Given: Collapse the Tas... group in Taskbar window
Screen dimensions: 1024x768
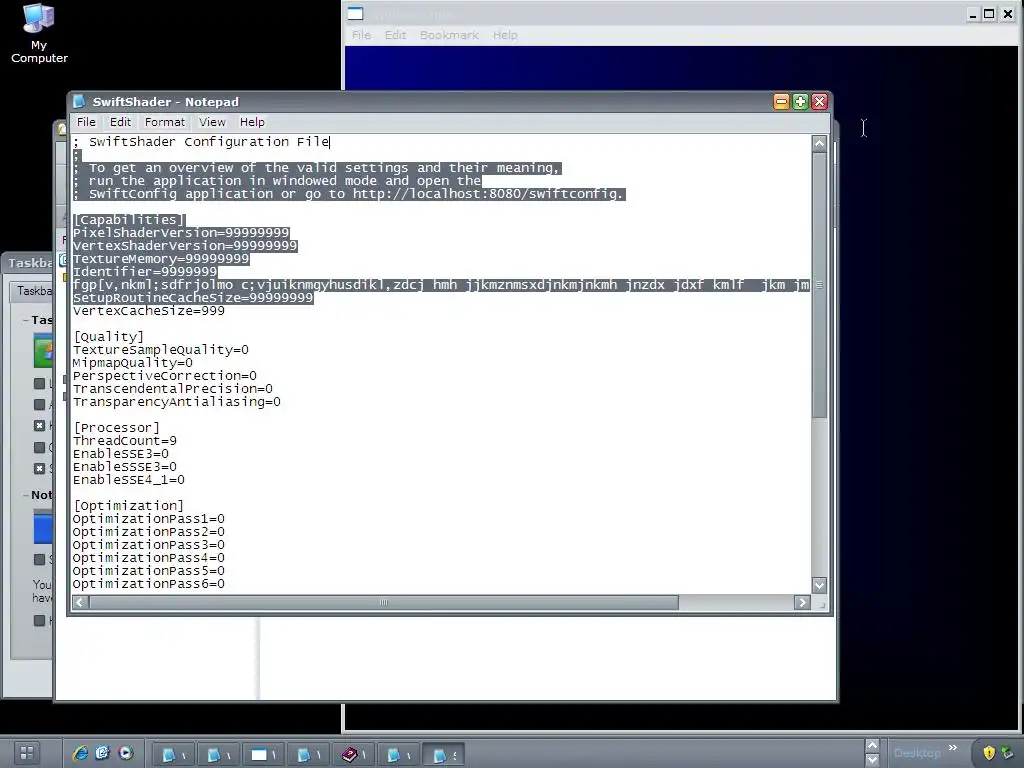Looking at the screenshot, I should pyautogui.click(x=25, y=320).
